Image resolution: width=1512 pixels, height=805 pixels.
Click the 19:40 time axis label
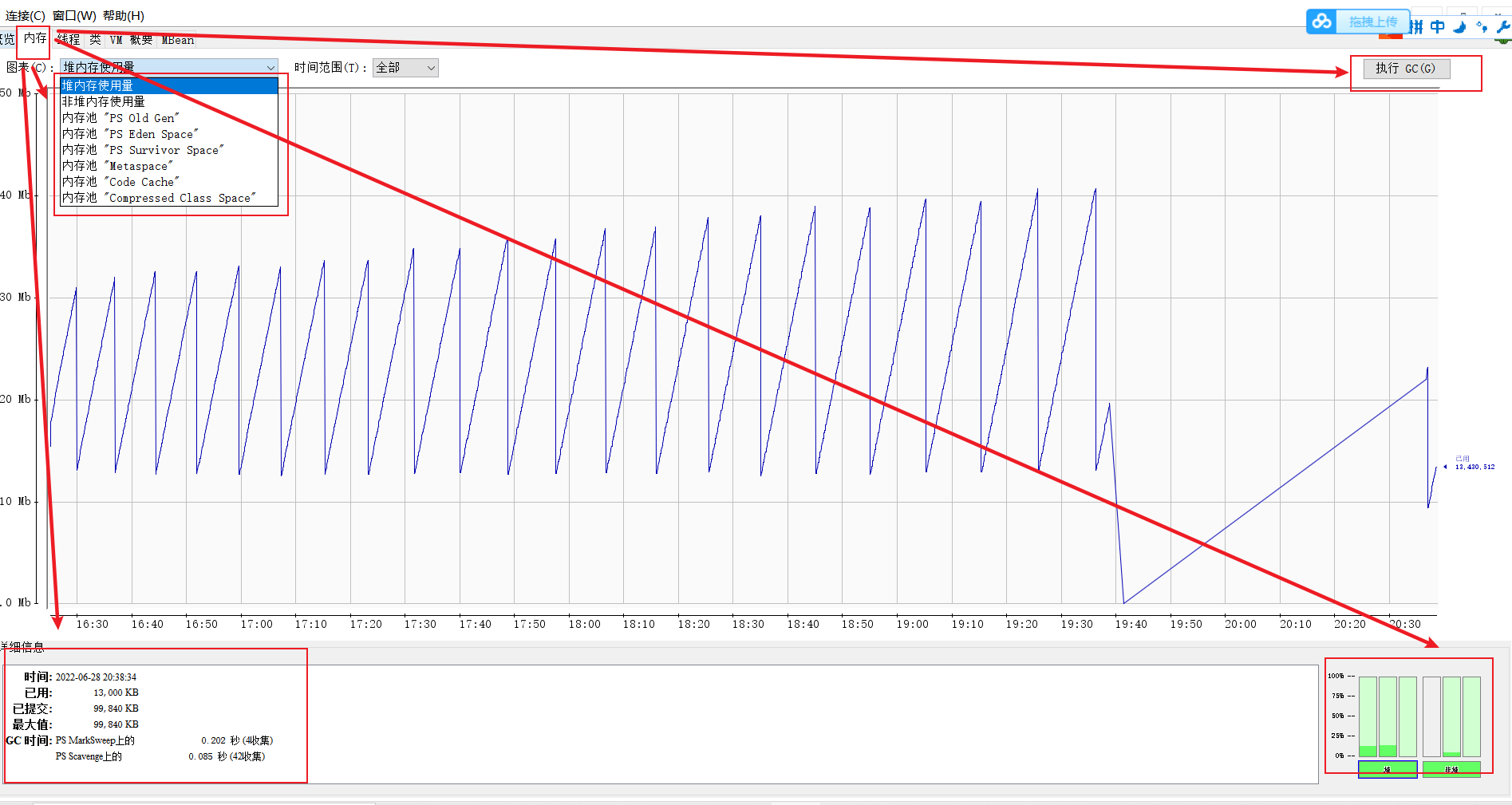[1131, 625]
